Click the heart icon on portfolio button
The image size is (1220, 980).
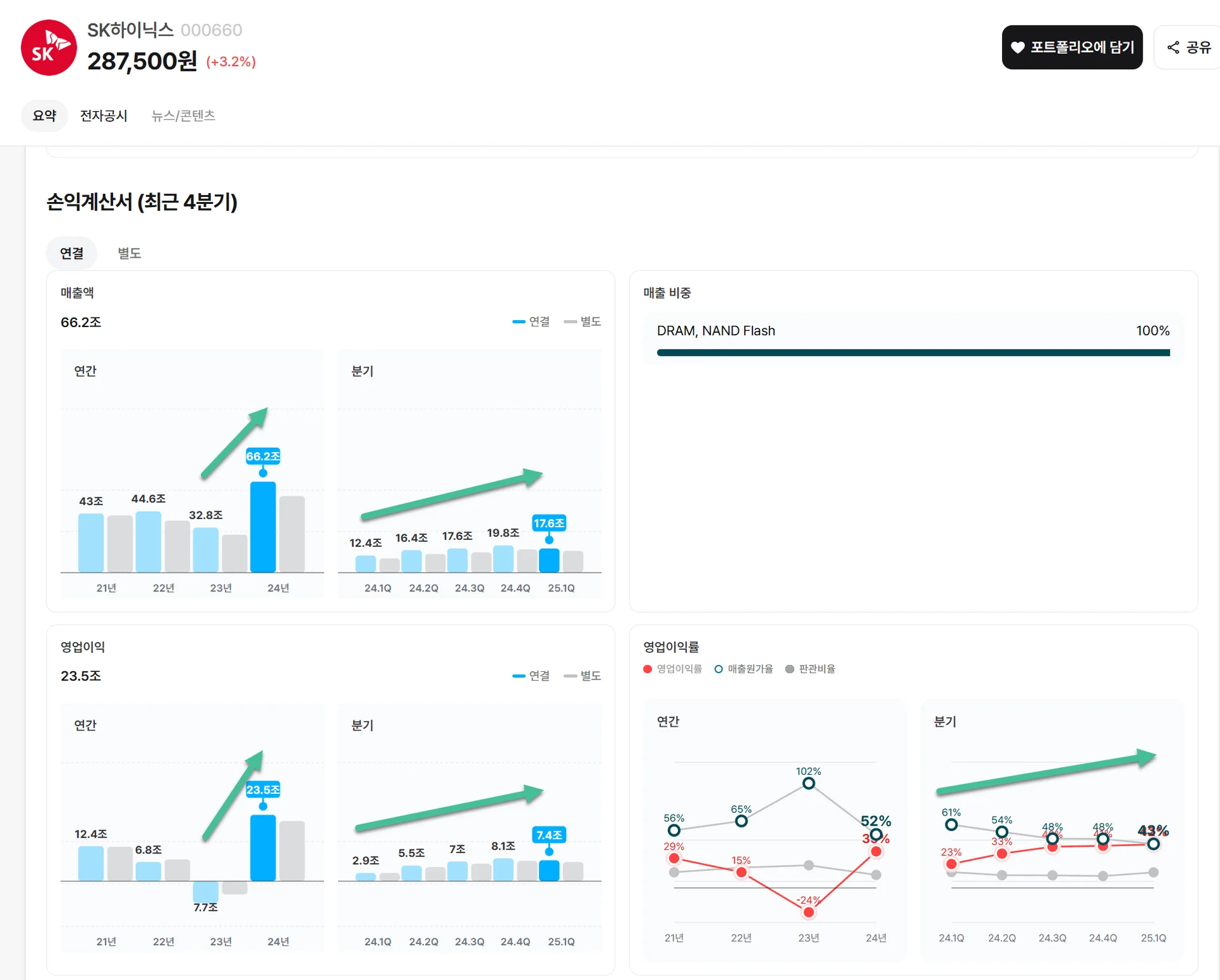[x=1017, y=48]
